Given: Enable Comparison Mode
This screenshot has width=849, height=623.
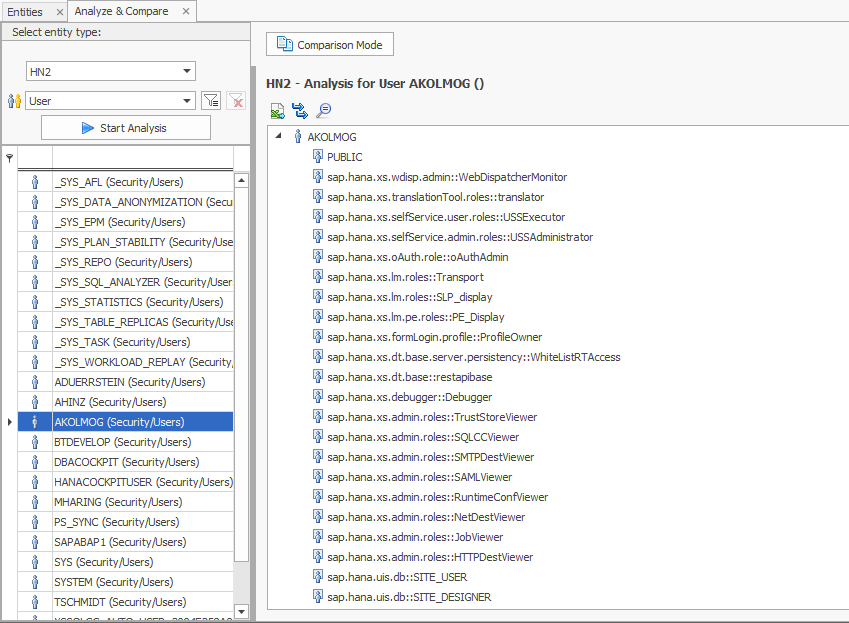Looking at the screenshot, I should [x=330, y=45].
